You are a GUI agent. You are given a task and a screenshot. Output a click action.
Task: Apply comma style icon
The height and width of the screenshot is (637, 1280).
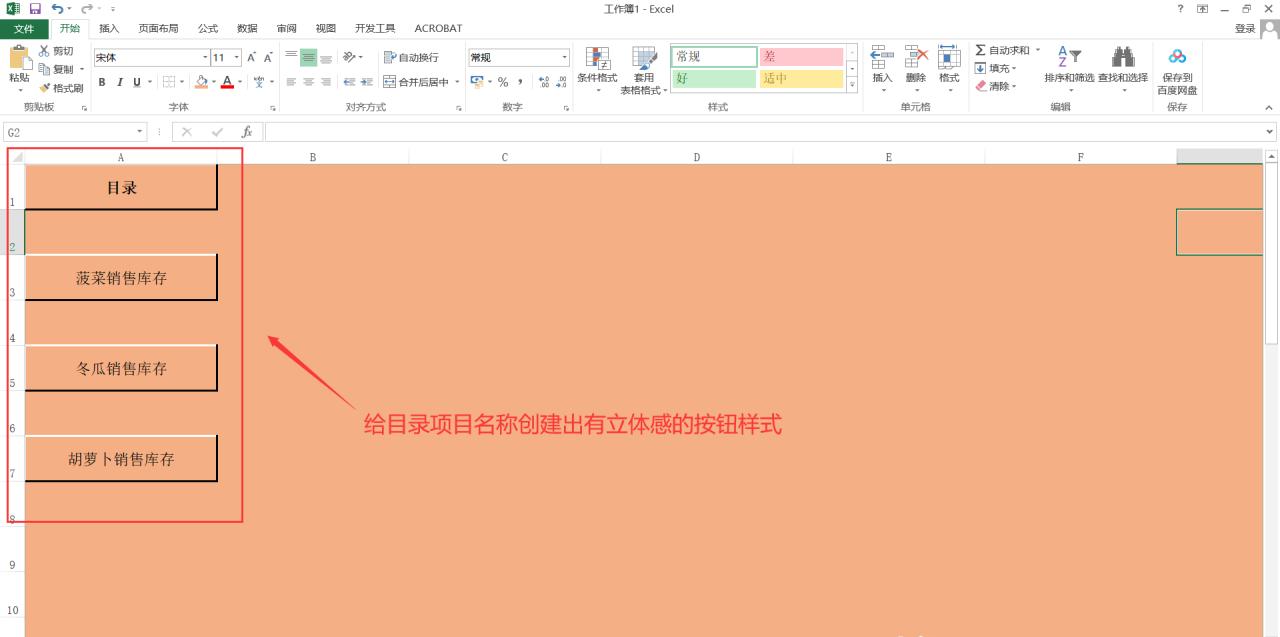pyautogui.click(x=521, y=82)
